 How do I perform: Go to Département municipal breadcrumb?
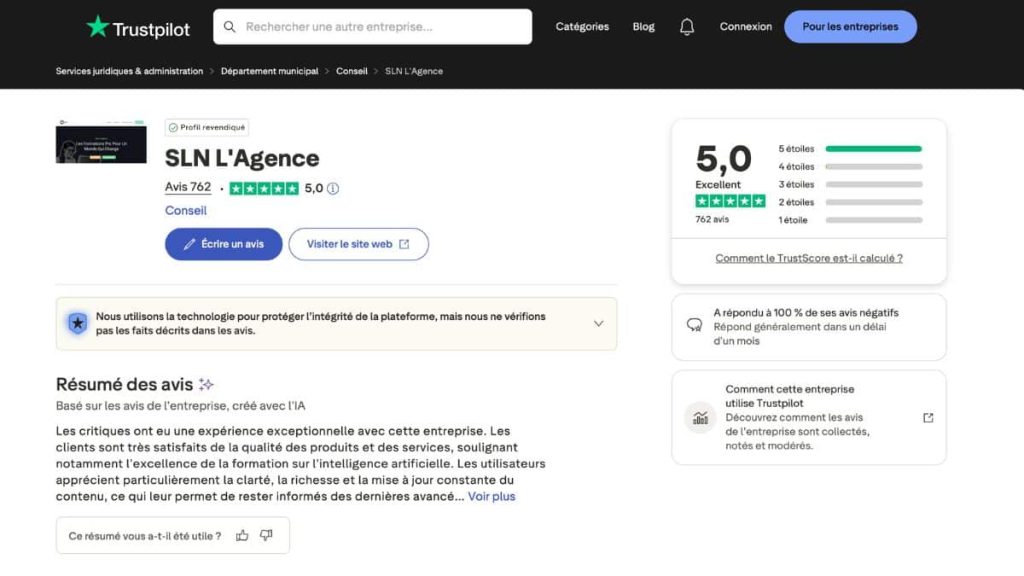pyautogui.click(x=269, y=71)
